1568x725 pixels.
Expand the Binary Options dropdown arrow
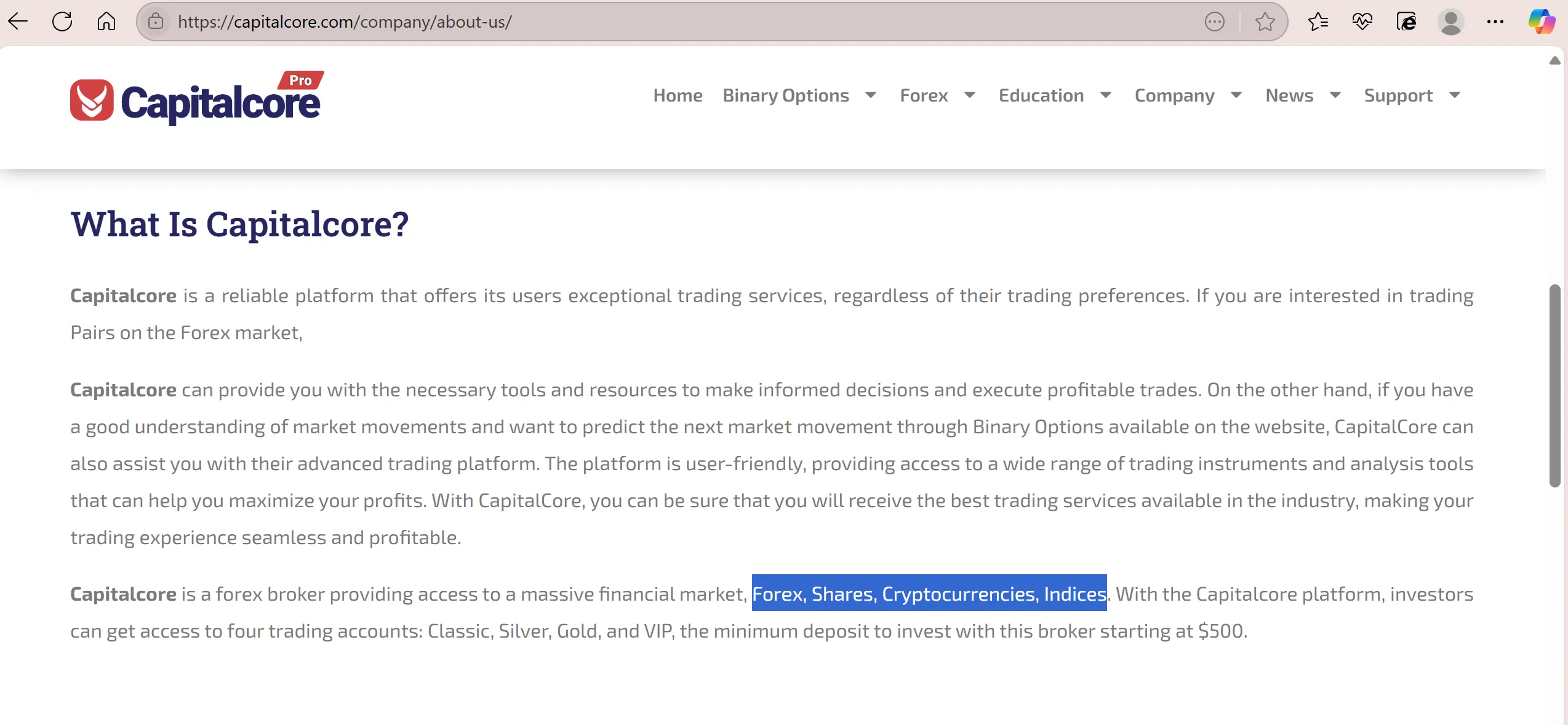tap(871, 95)
